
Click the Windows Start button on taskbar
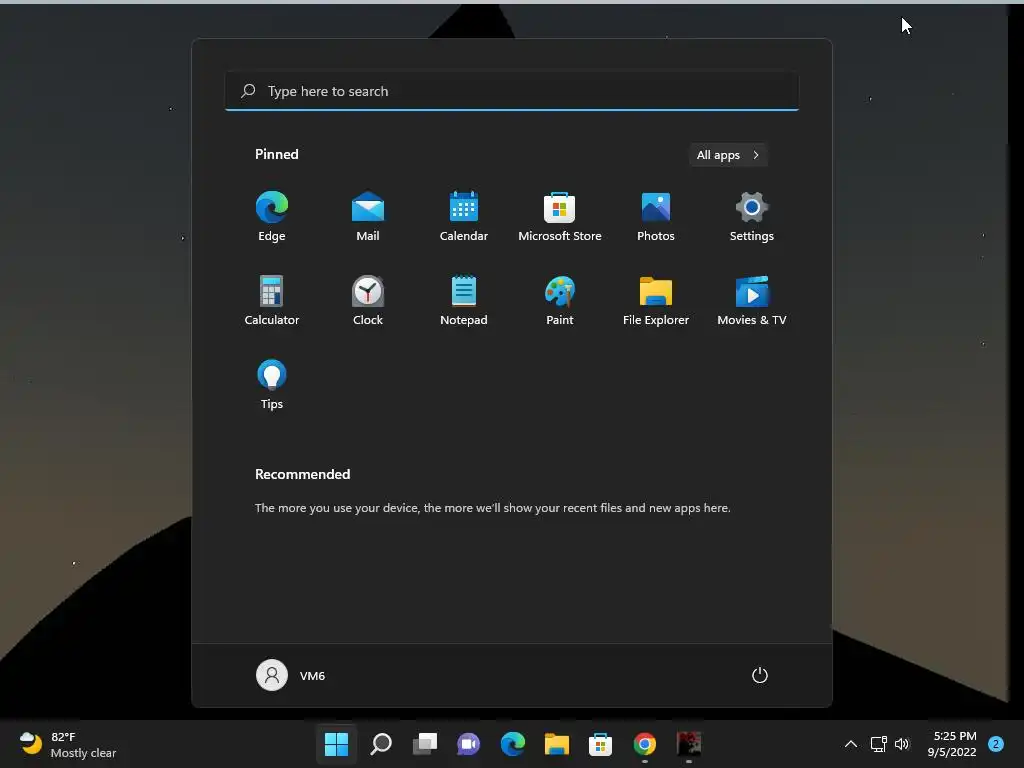[336, 744]
